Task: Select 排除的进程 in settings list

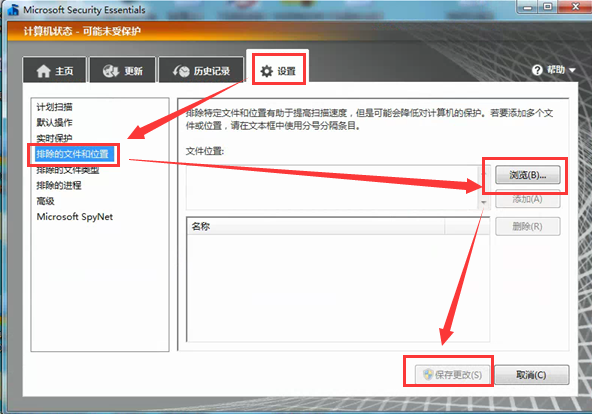Action: tap(59, 185)
